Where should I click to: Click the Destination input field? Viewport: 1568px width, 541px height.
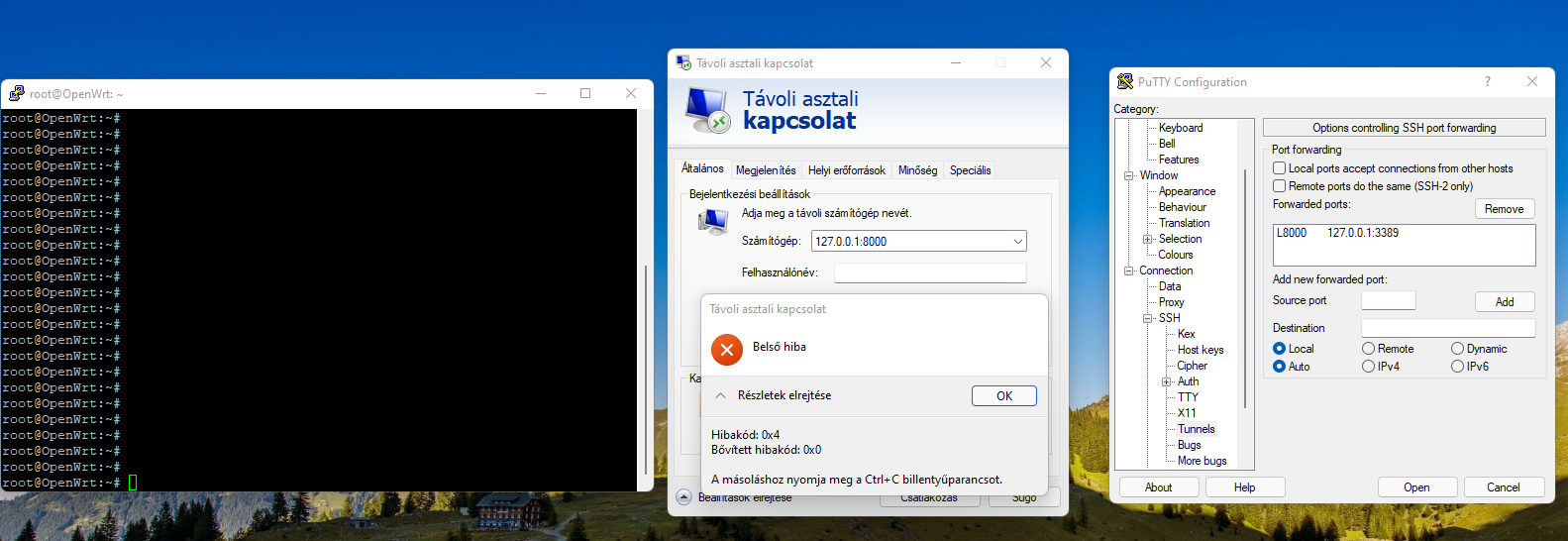point(1448,328)
